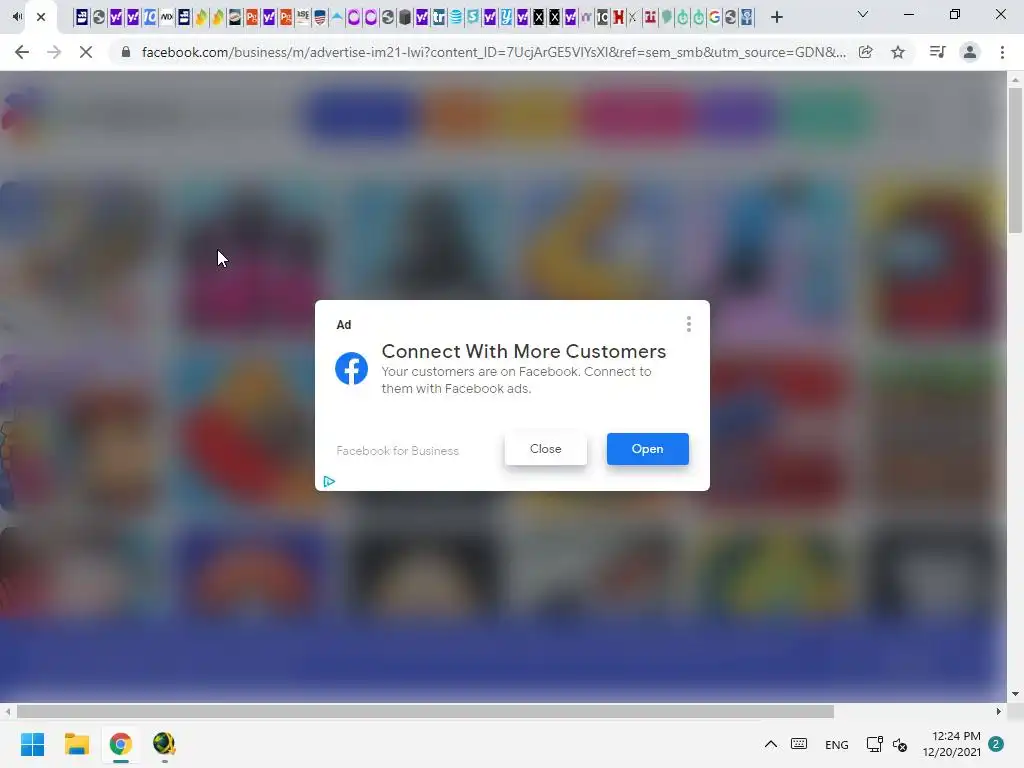Click the scroll up arrow
1024x768 pixels.
click(x=1015, y=80)
